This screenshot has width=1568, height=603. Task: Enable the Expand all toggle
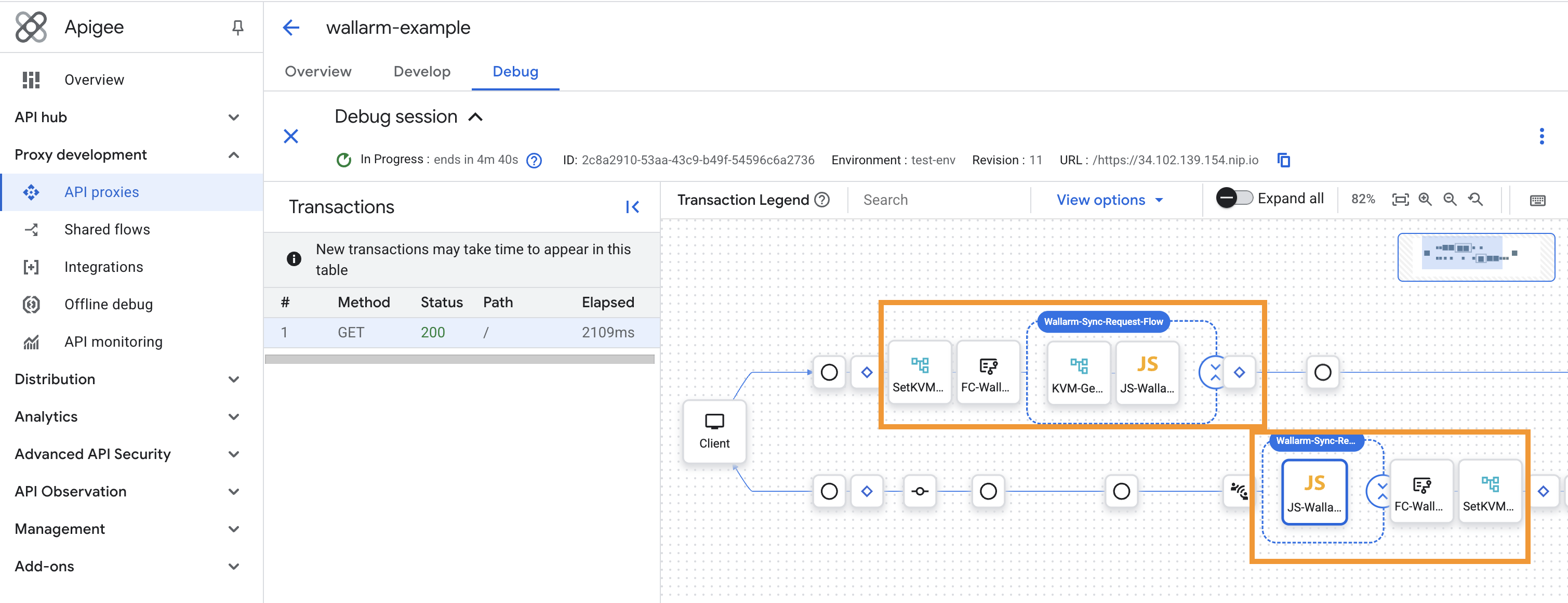(1235, 198)
